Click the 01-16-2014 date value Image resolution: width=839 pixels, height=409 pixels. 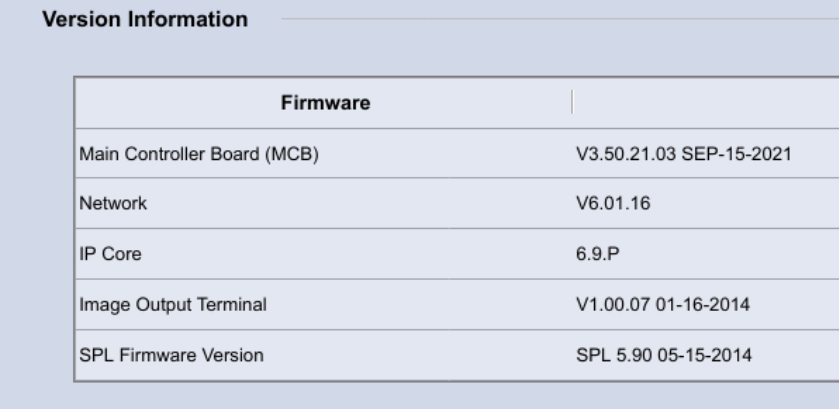point(678,305)
